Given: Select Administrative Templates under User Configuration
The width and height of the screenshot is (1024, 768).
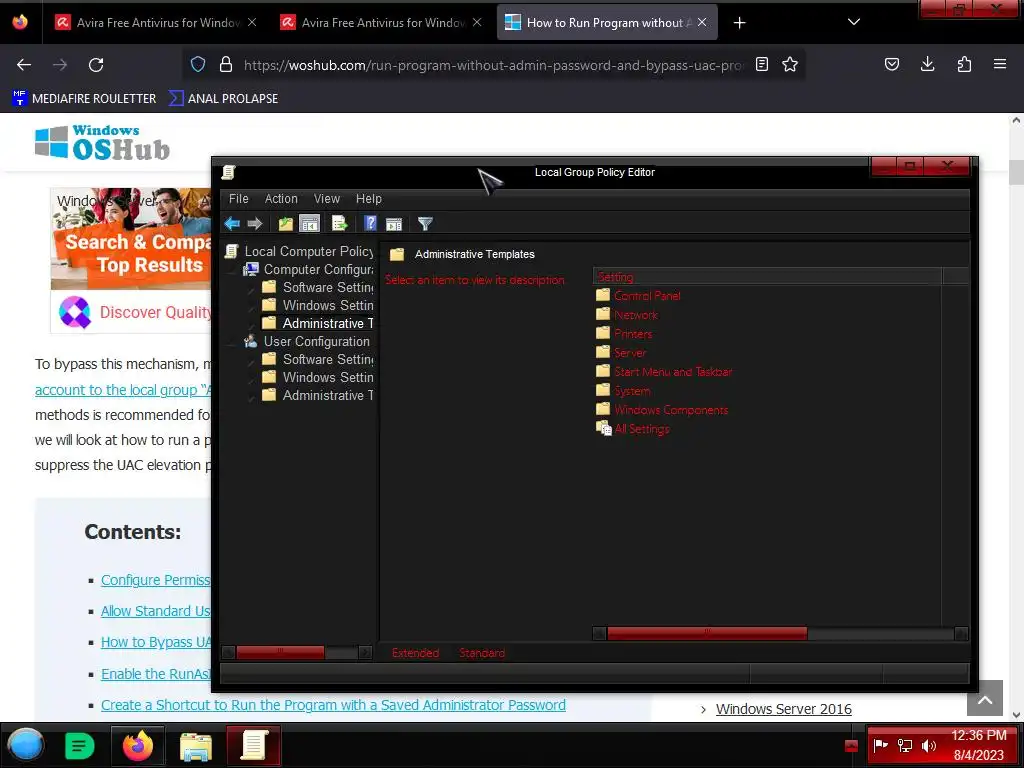Looking at the screenshot, I should pyautogui.click(x=327, y=395).
